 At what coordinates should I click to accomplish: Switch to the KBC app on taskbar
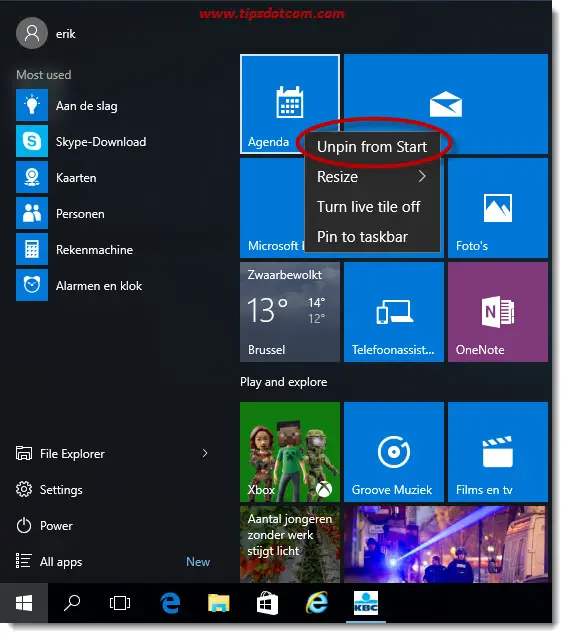(366, 603)
